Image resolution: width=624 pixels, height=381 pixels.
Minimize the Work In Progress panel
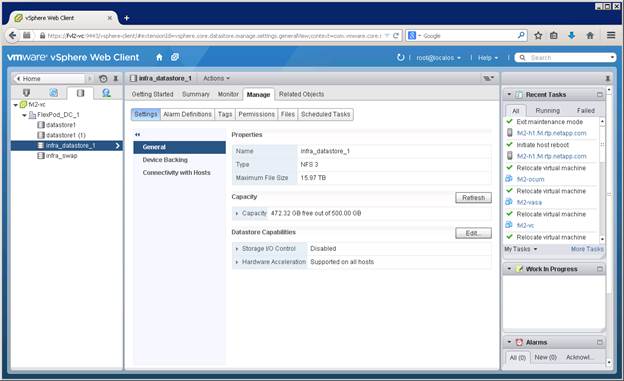coord(600,269)
